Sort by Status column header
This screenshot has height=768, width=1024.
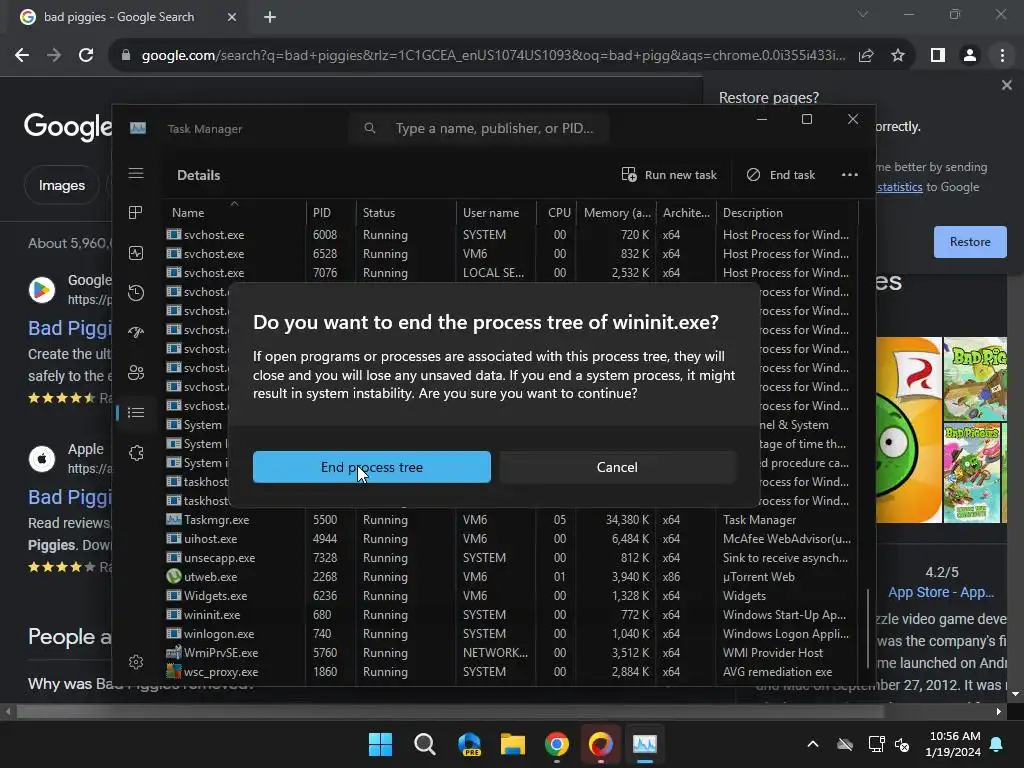(x=406, y=213)
